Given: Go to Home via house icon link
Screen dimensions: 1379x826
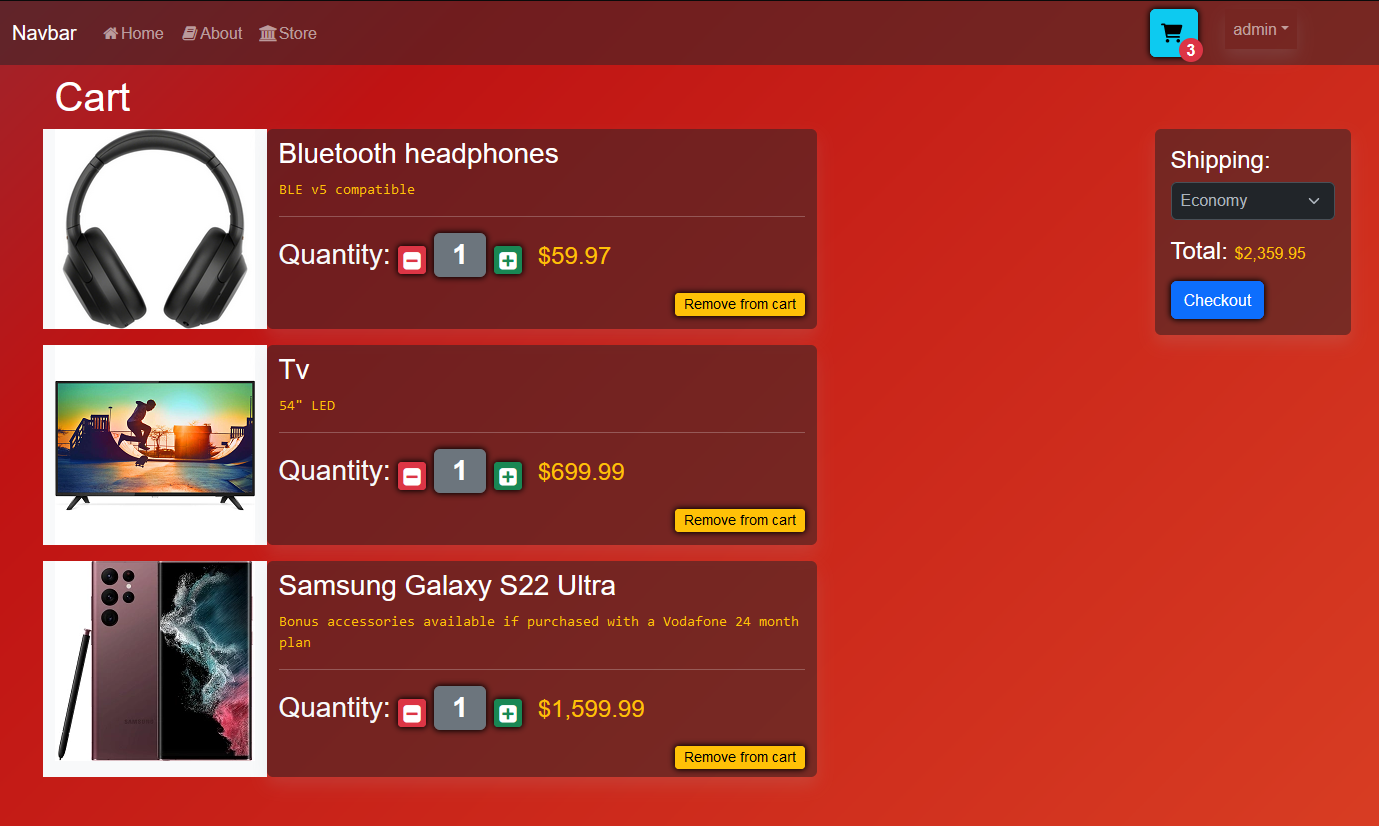Looking at the screenshot, I should tap(133, 33).
